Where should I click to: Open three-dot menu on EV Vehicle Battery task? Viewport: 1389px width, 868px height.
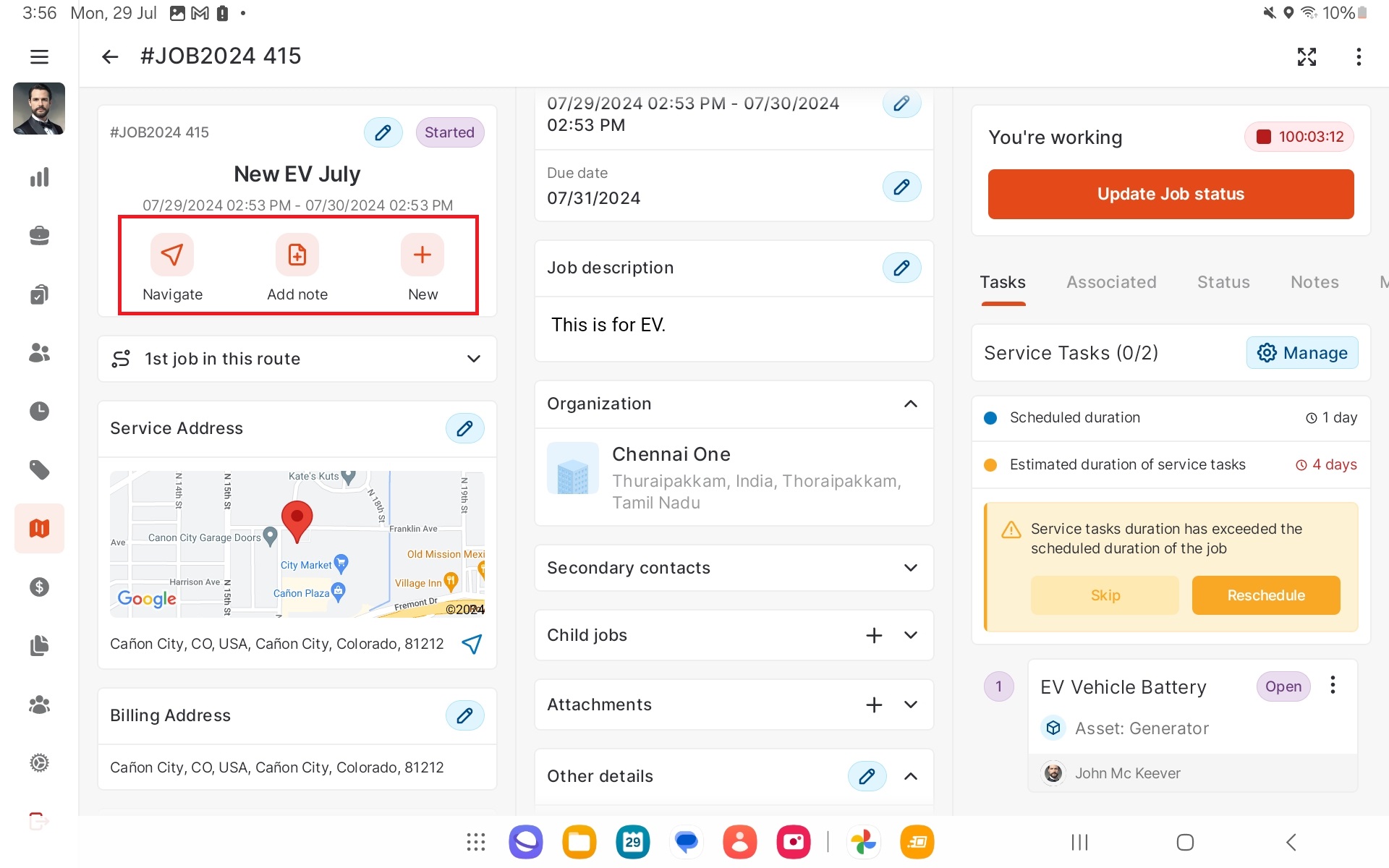click(1333, 685)
